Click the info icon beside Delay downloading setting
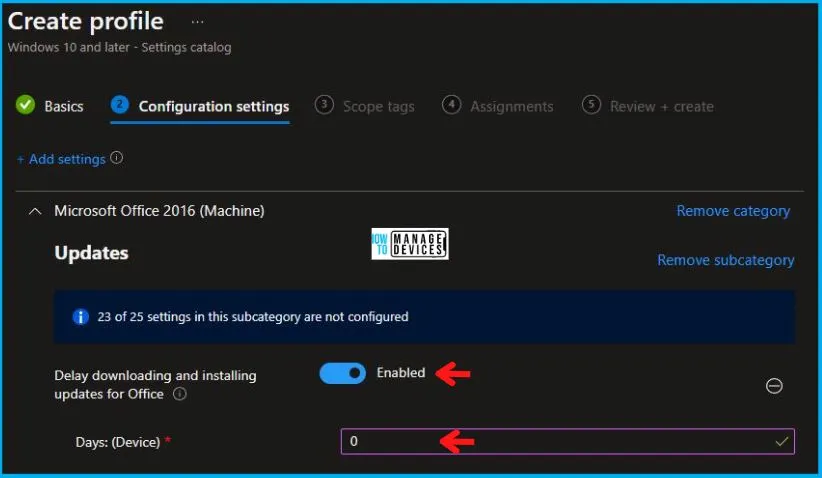This screenshot has height=478, width=822. click(180, 394)
